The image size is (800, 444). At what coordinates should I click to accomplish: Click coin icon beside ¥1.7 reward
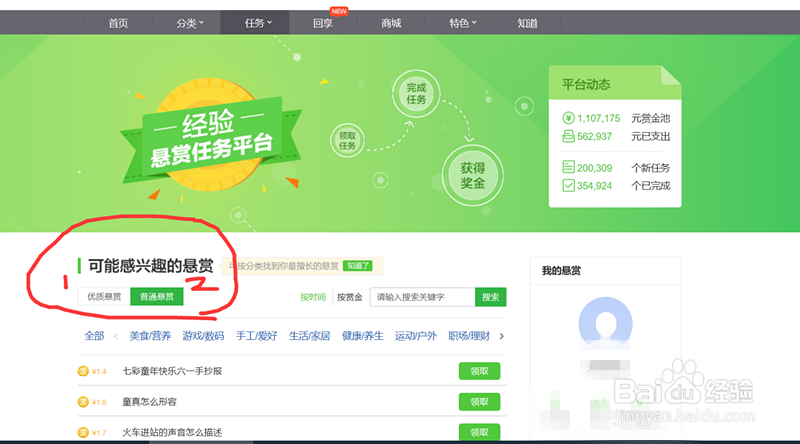[83, 432]
